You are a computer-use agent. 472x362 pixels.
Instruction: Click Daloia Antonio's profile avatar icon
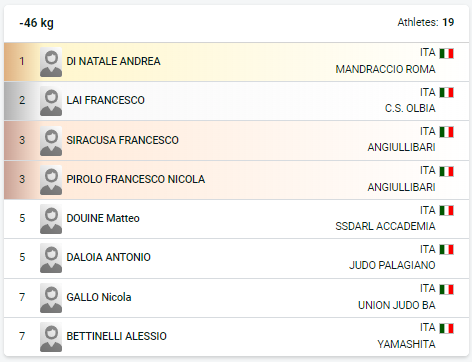(51, 258)
